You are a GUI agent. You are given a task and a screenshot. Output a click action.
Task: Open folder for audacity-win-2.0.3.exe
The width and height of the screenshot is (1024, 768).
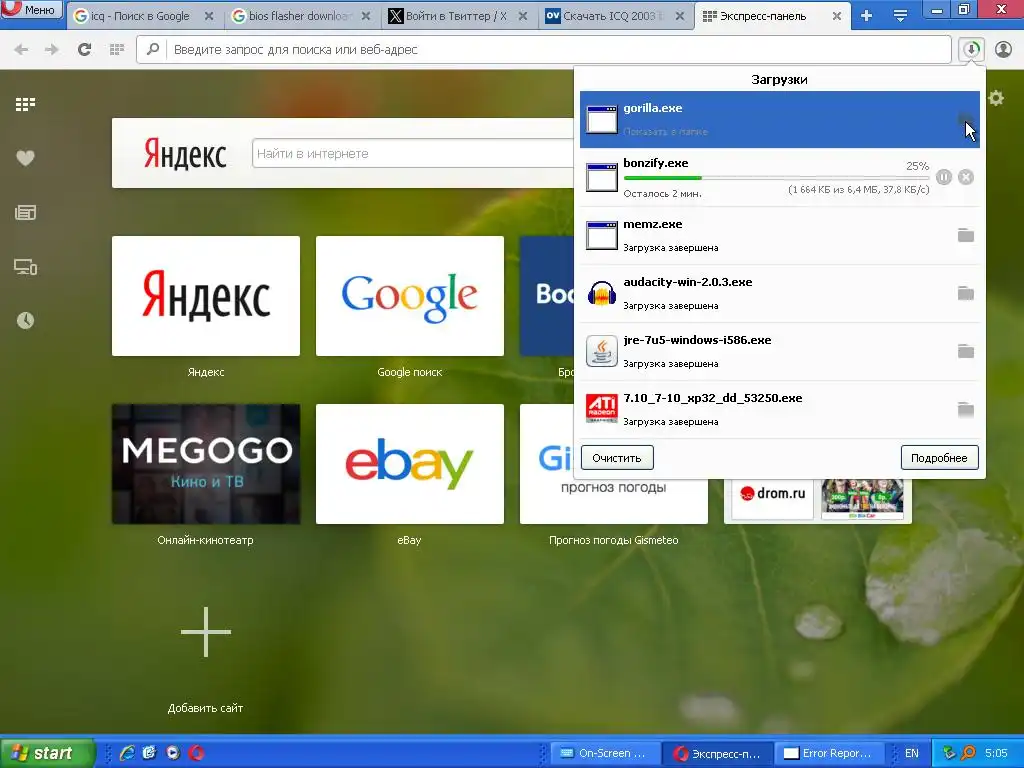[x=966, y=293]
